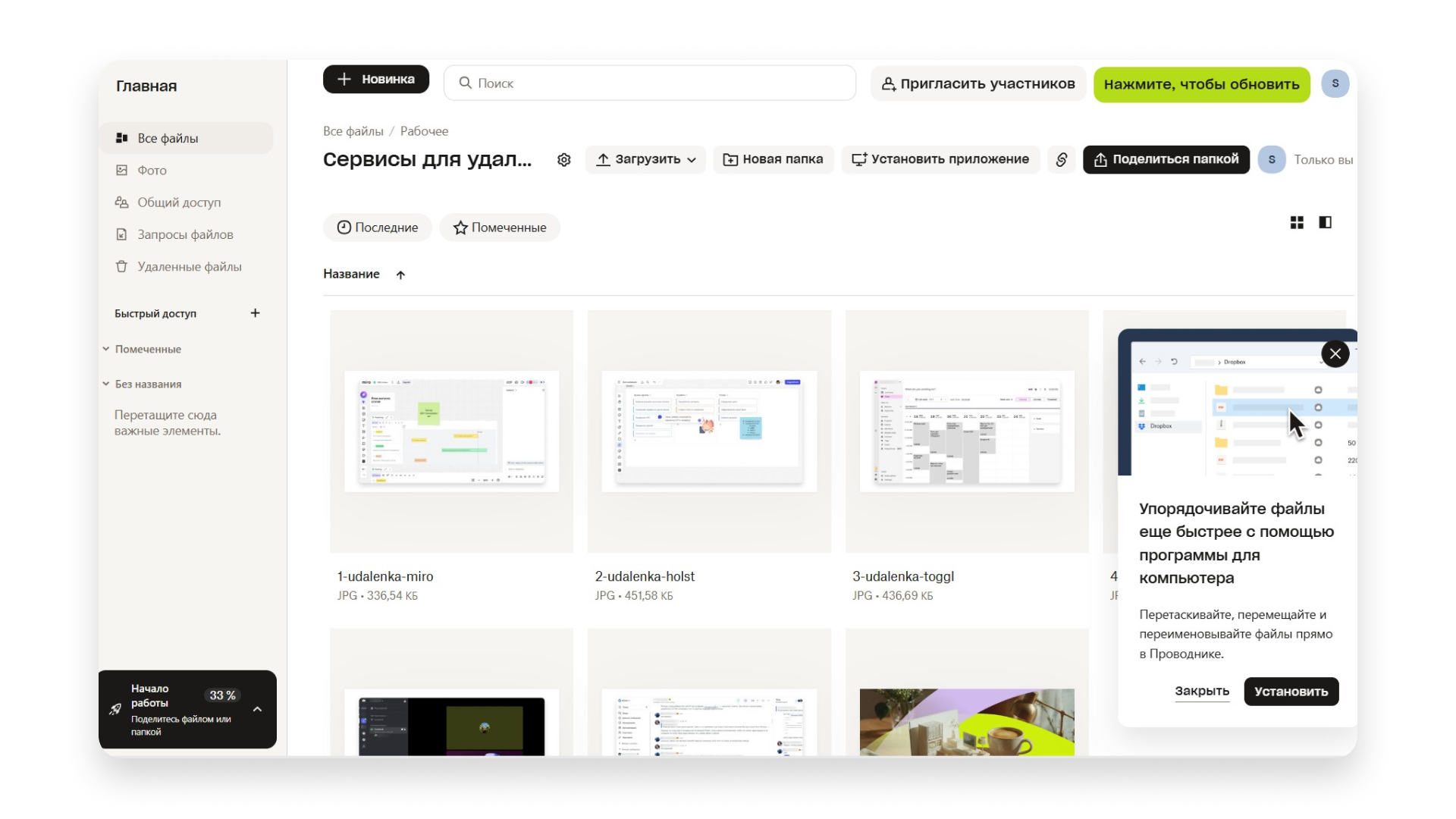
Task: Reverse sort order with arrow icon
Action: point(400,275)
